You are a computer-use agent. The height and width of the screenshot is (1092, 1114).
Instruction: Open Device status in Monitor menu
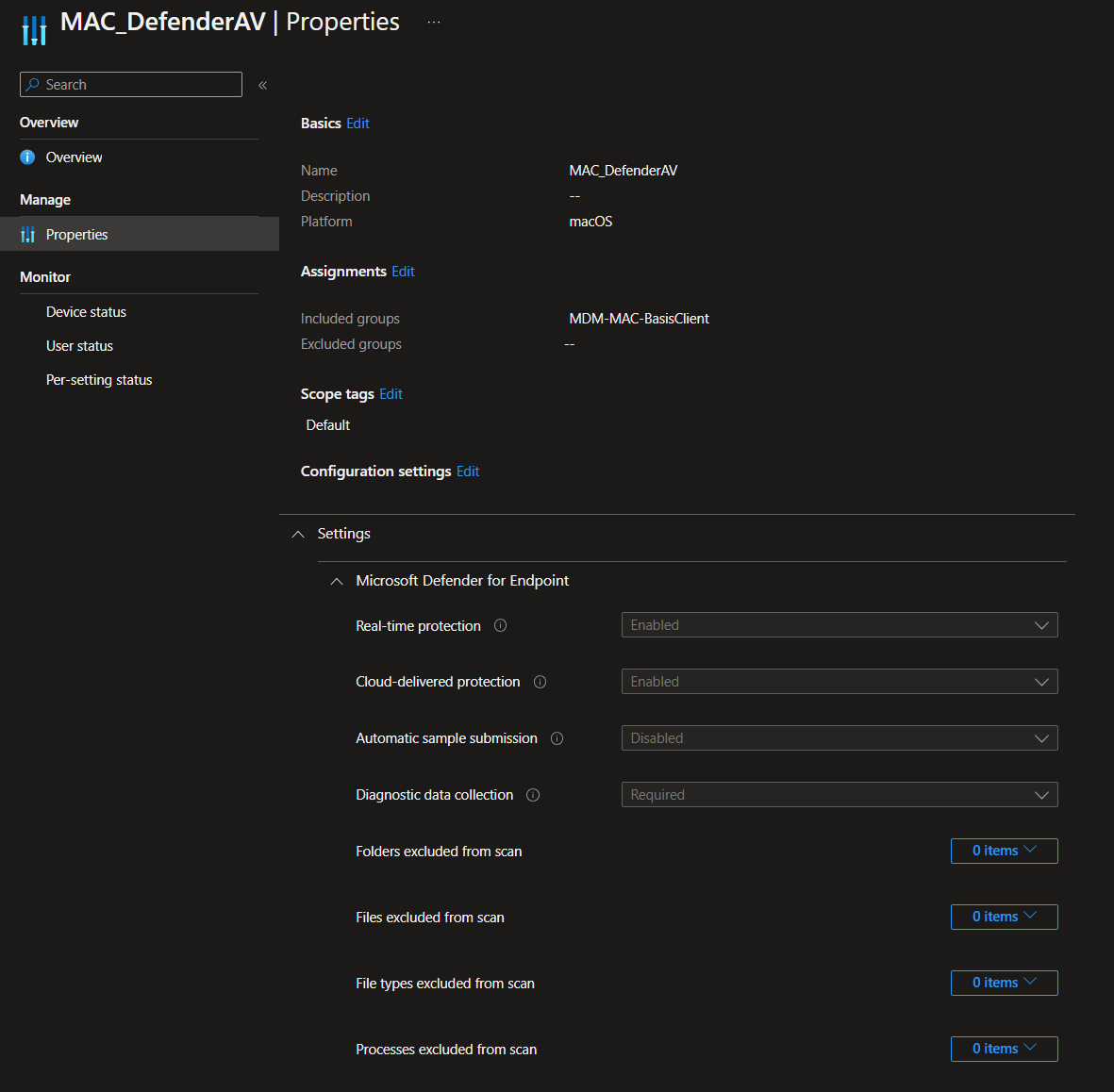[x=86, y=312]
